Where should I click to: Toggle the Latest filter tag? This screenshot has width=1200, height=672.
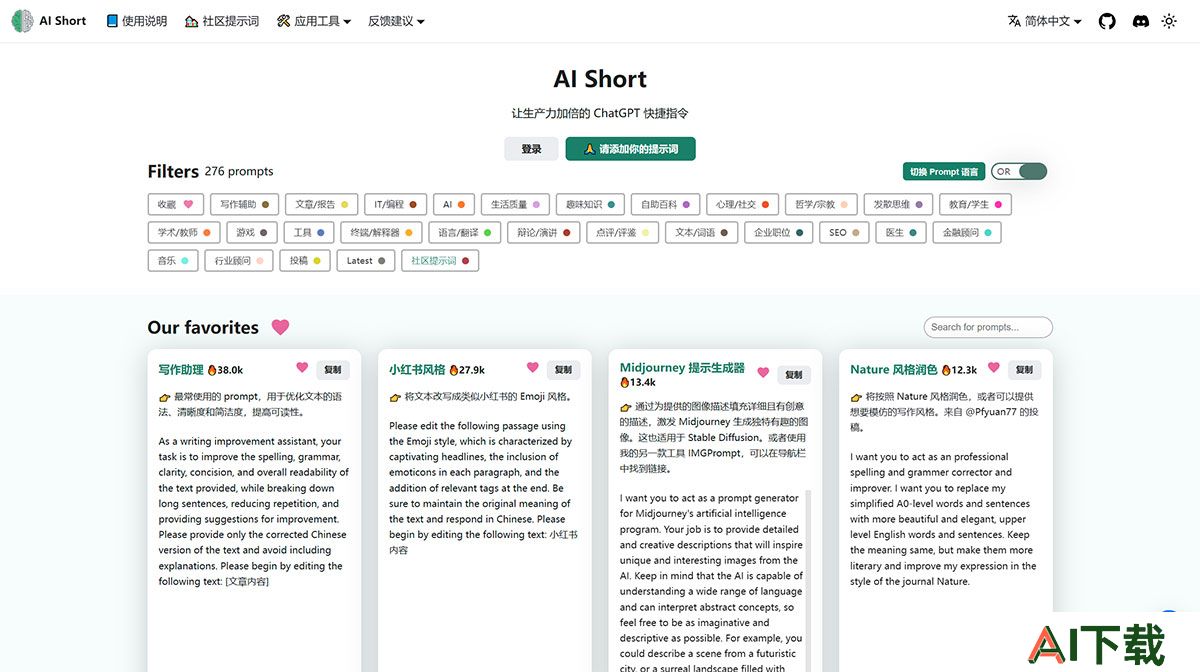[x=366, y=260]
